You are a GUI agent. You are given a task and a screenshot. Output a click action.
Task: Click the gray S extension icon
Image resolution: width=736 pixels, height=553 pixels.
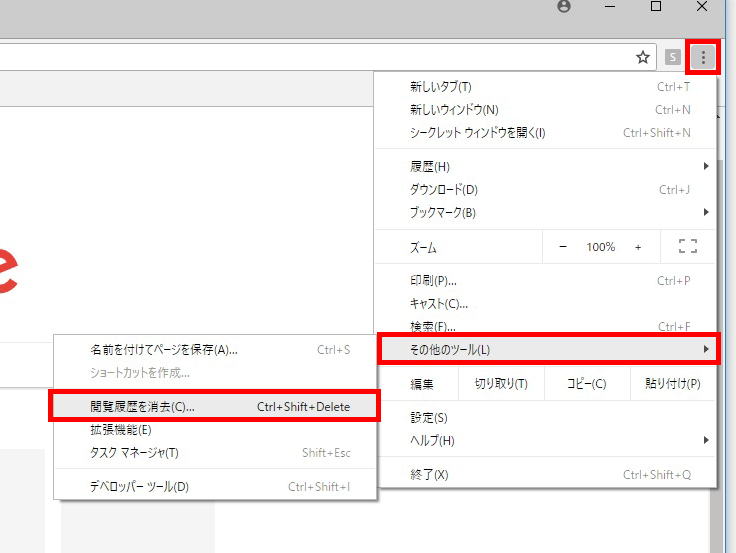673,57
